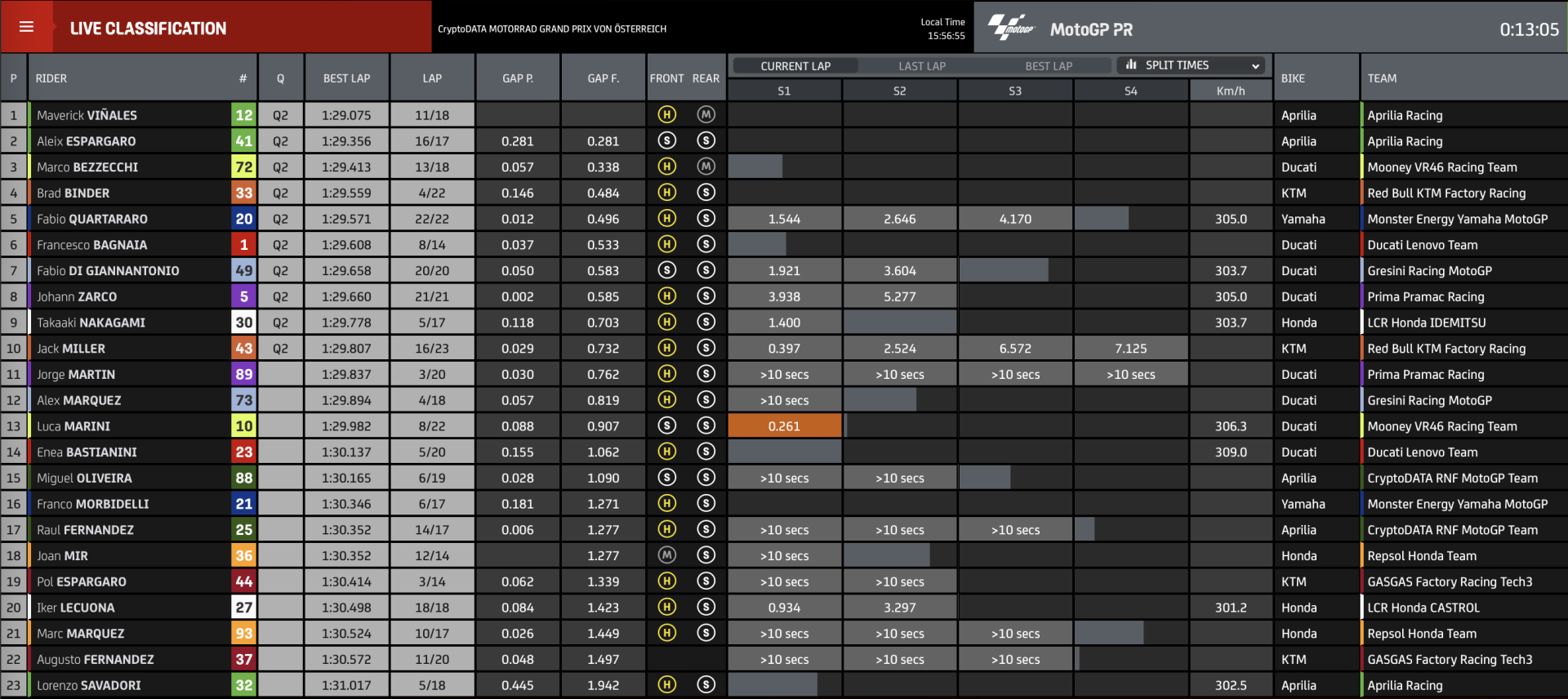Click Jorge Martin front tyre H icon

tap(666, 374)
